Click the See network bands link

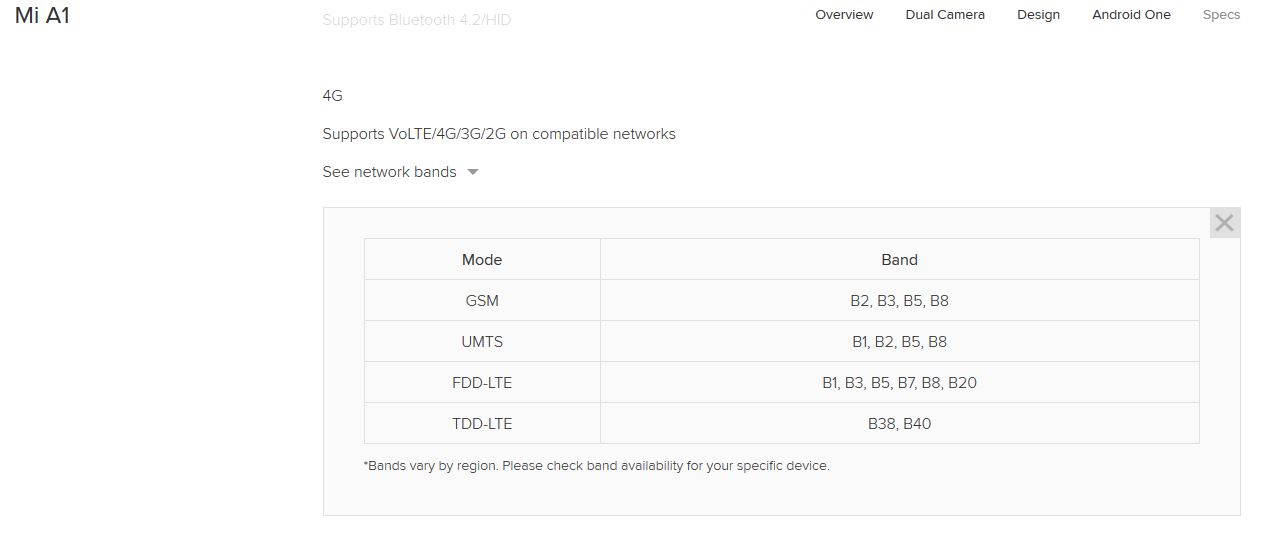[x=389, y=172]
